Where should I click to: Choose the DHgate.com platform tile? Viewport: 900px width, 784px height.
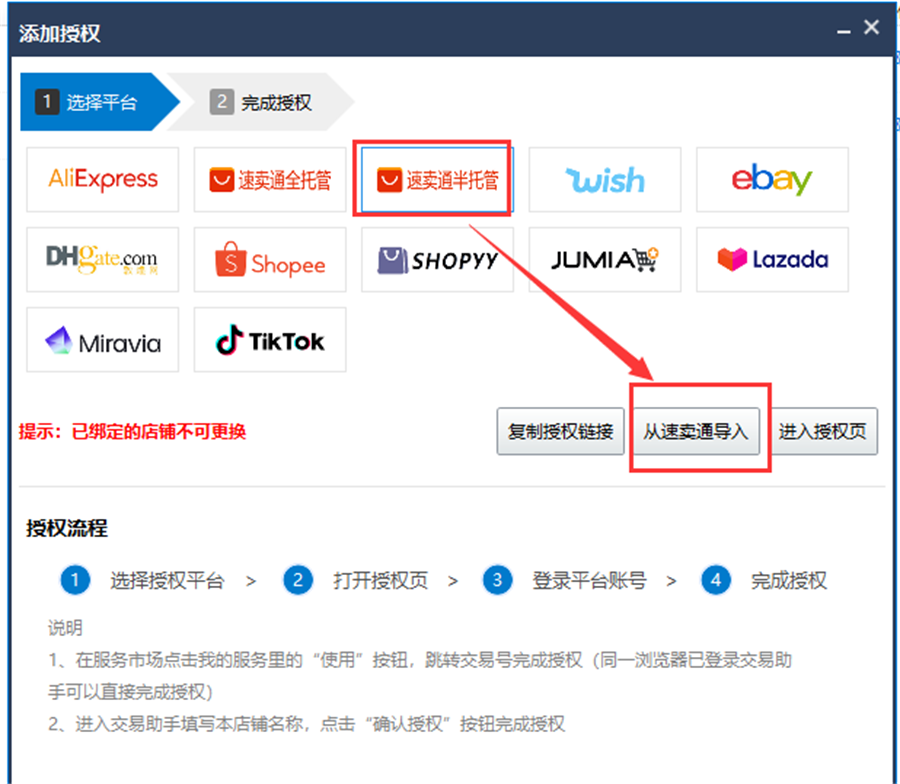103,259
